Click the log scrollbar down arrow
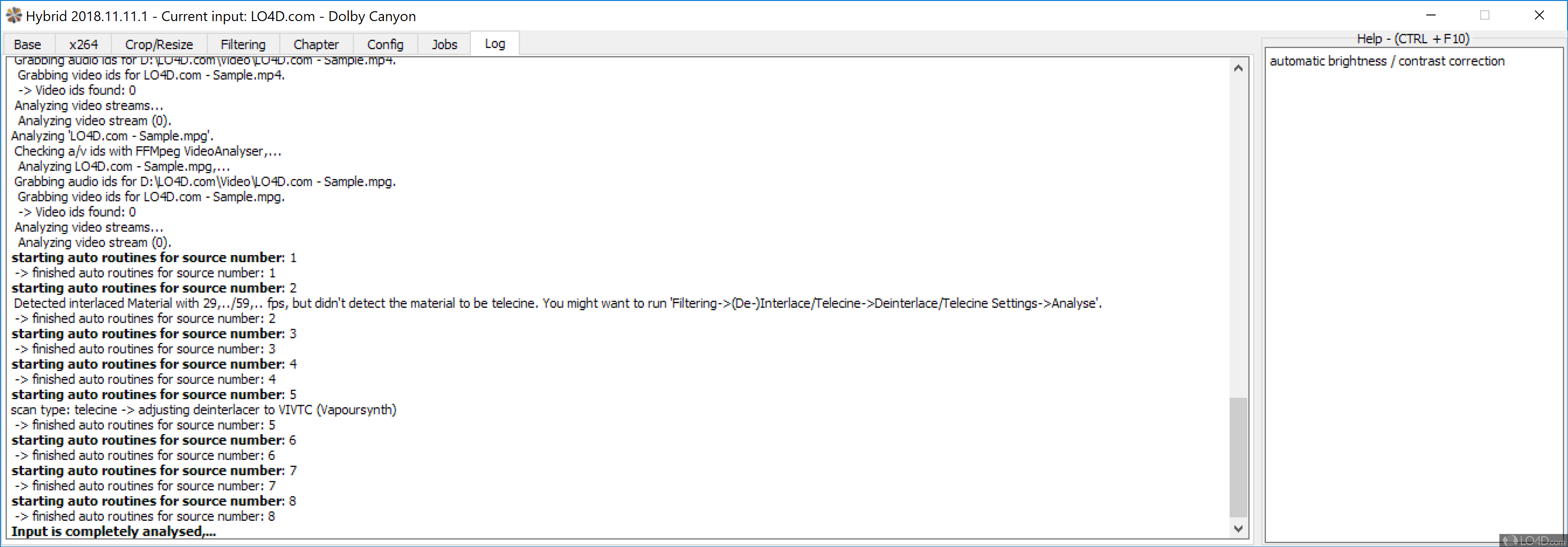The width and height of the screenshot is (1568, 547). coord(1237,529)
